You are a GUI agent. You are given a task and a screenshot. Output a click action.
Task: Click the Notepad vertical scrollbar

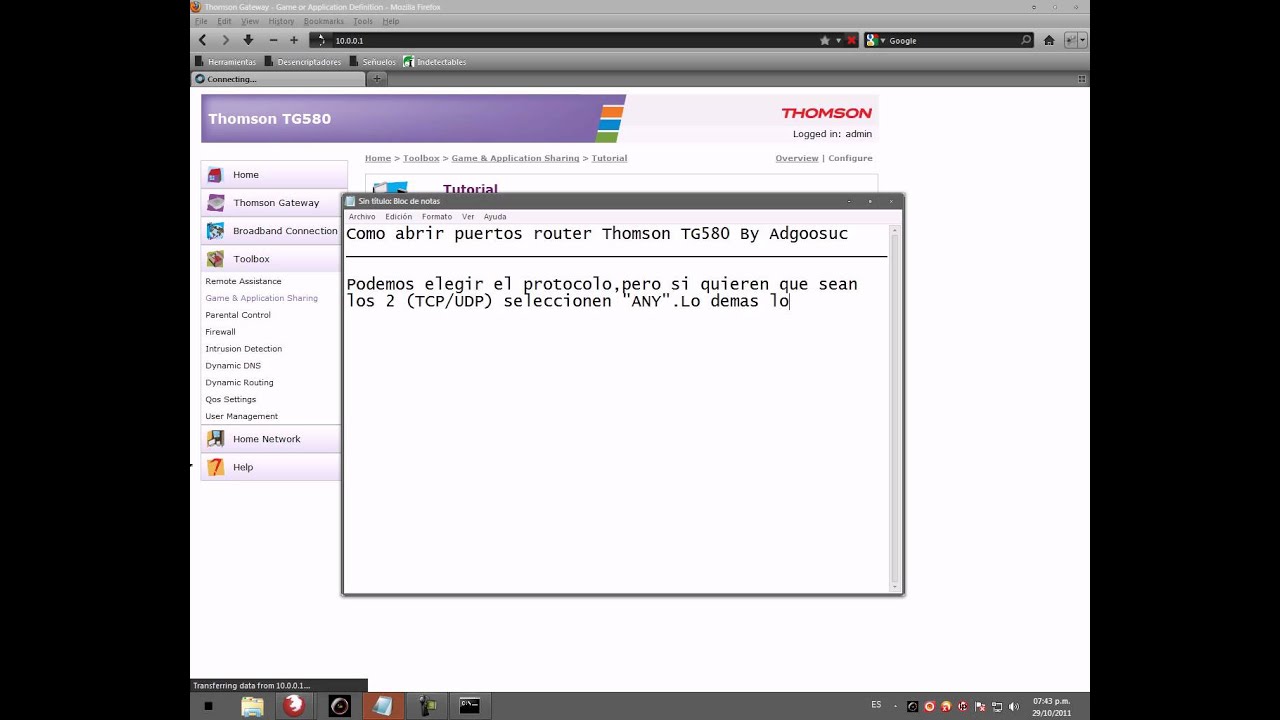pos(895,406)
